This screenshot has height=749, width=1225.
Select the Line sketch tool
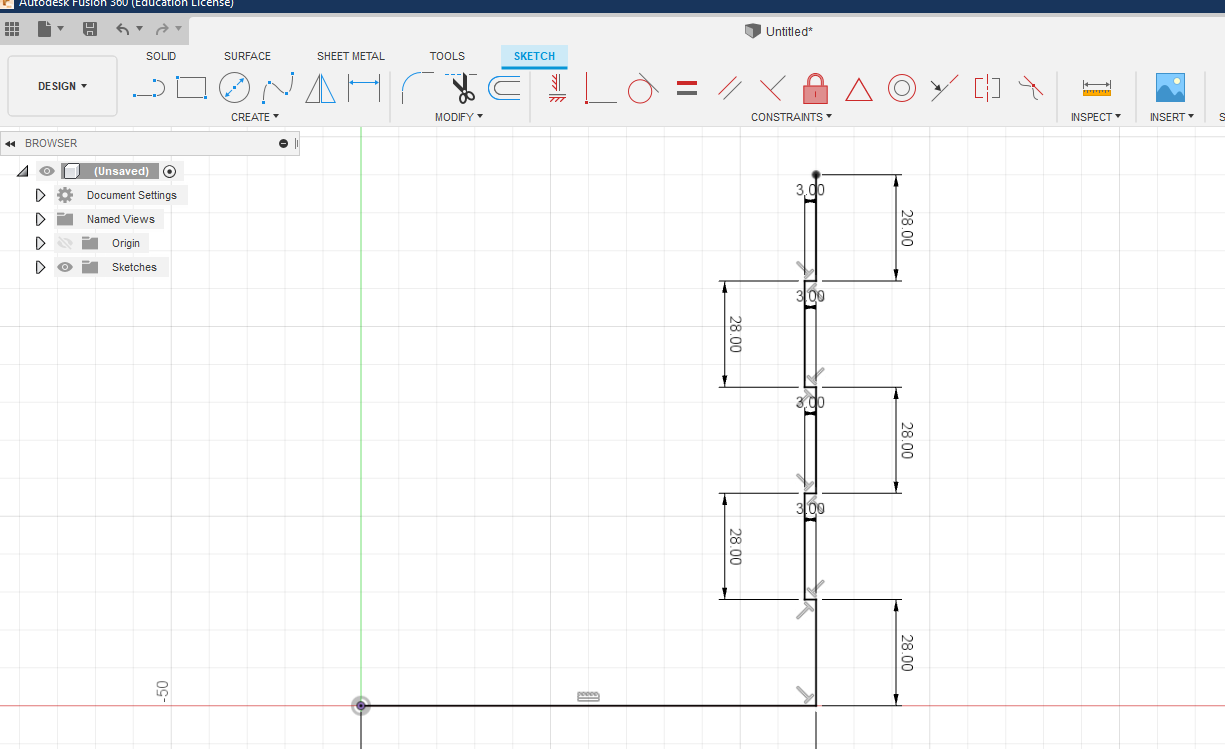click(x=148, y=88)
